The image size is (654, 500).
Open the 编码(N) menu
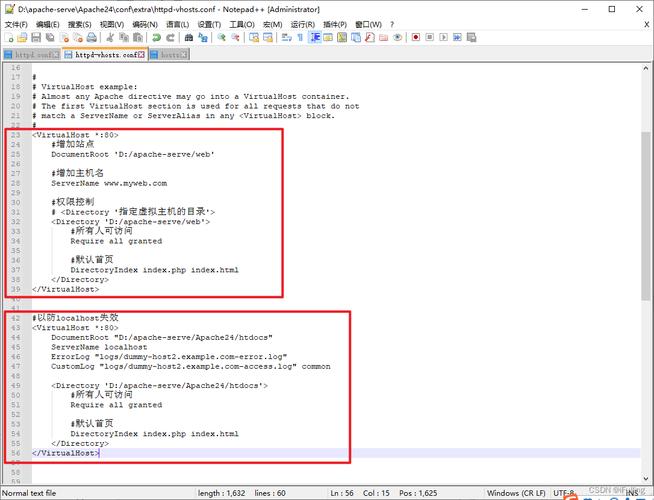tap(145, 25)
